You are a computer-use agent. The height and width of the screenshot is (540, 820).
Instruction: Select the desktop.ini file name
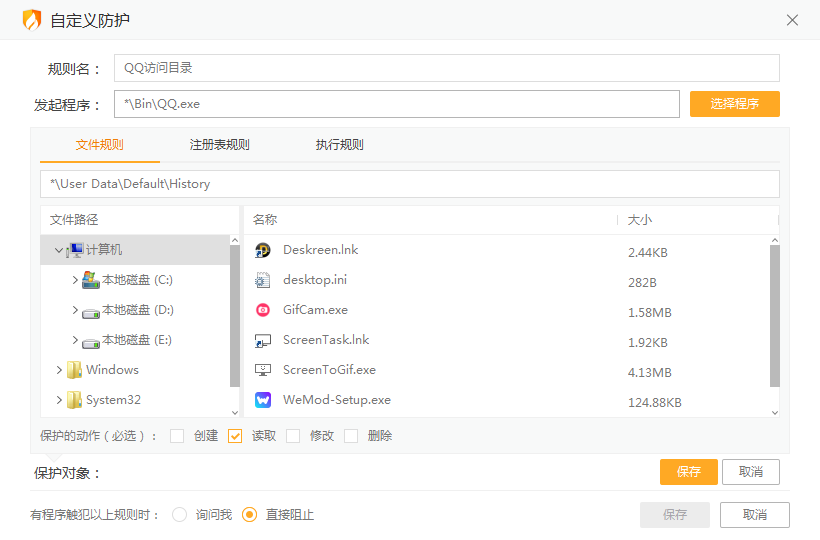[x=315, y=280]
